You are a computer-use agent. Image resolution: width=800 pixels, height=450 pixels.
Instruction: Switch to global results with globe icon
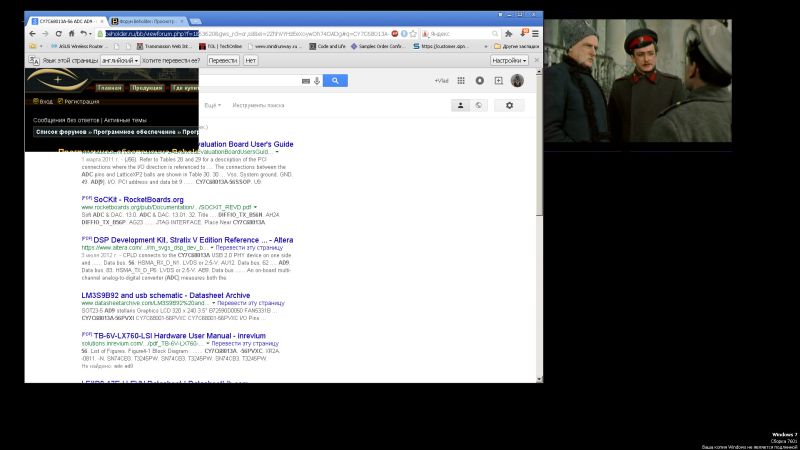[x=478, y=105]
